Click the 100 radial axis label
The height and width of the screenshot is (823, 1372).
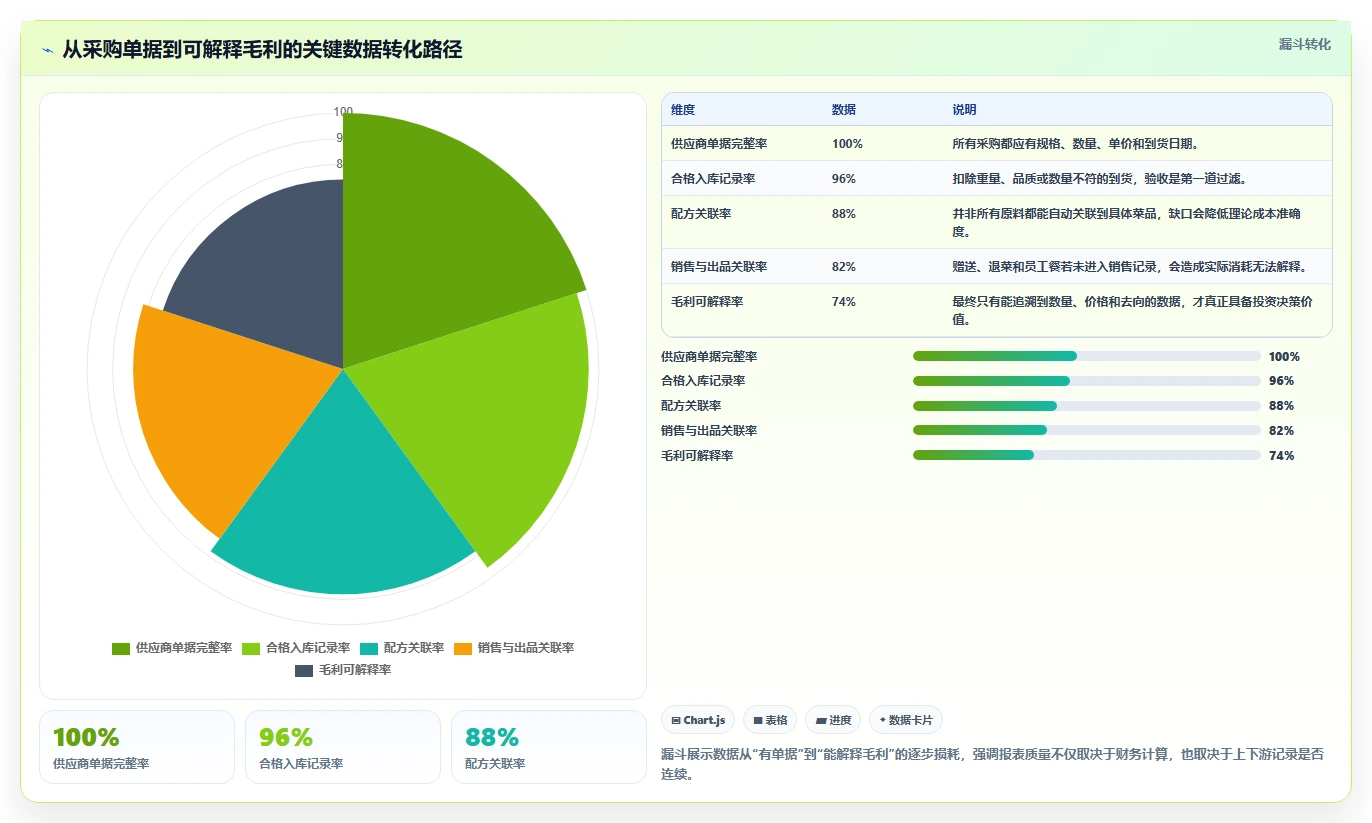click(343, 112)
